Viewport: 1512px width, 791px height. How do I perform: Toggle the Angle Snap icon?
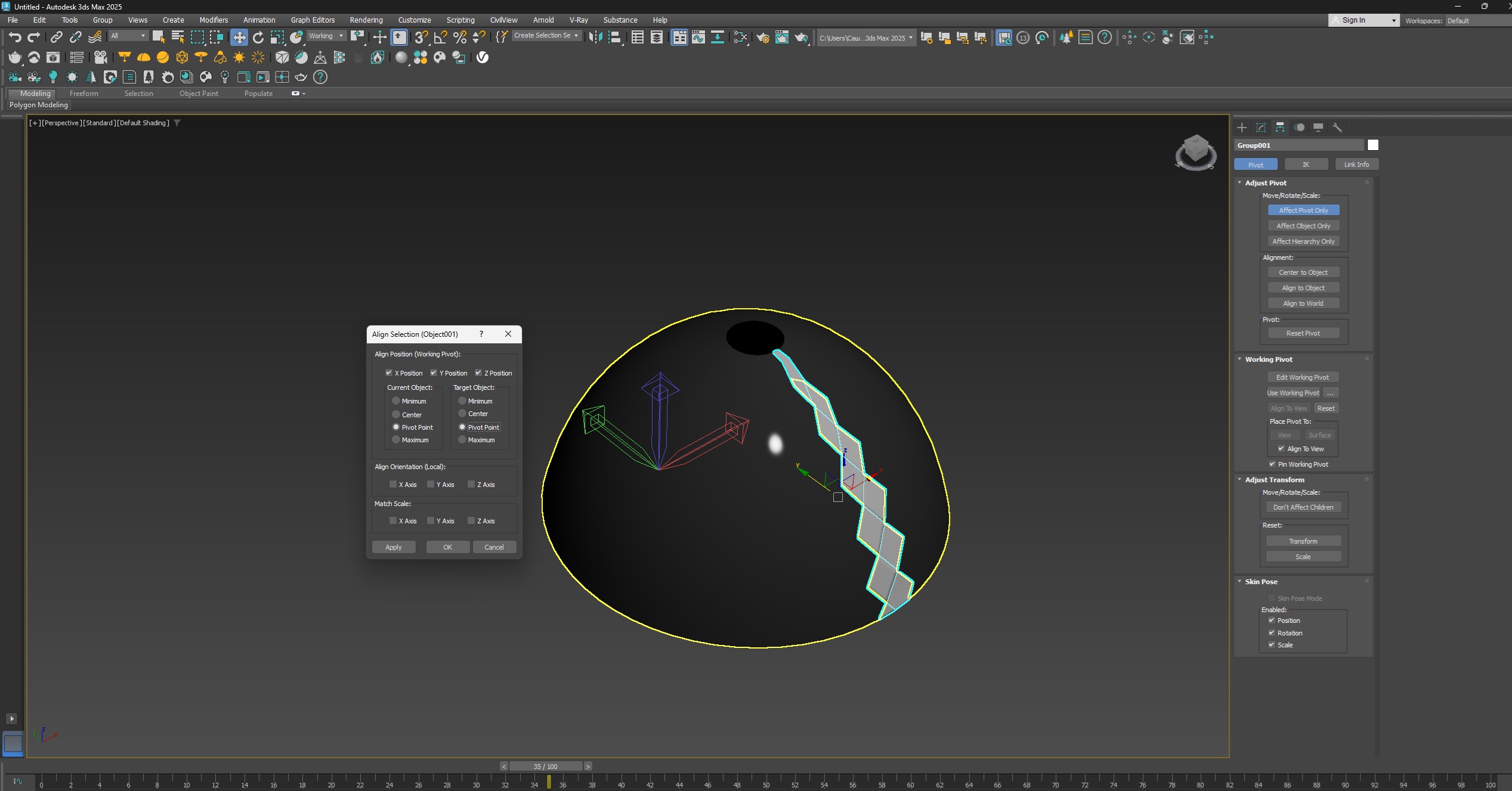[x=440, y=38]
